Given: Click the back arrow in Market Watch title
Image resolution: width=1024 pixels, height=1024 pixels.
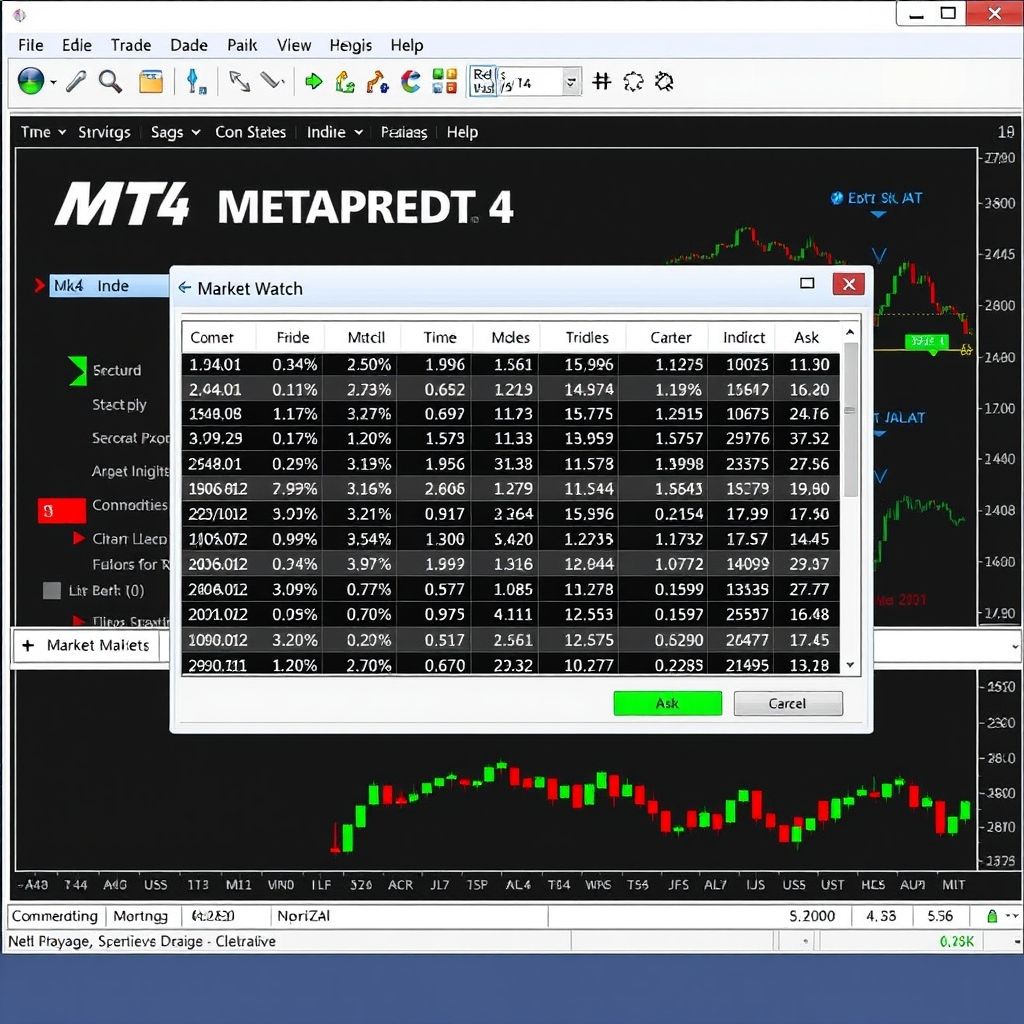Looking at the screenshot, I should tap(185, 287).
